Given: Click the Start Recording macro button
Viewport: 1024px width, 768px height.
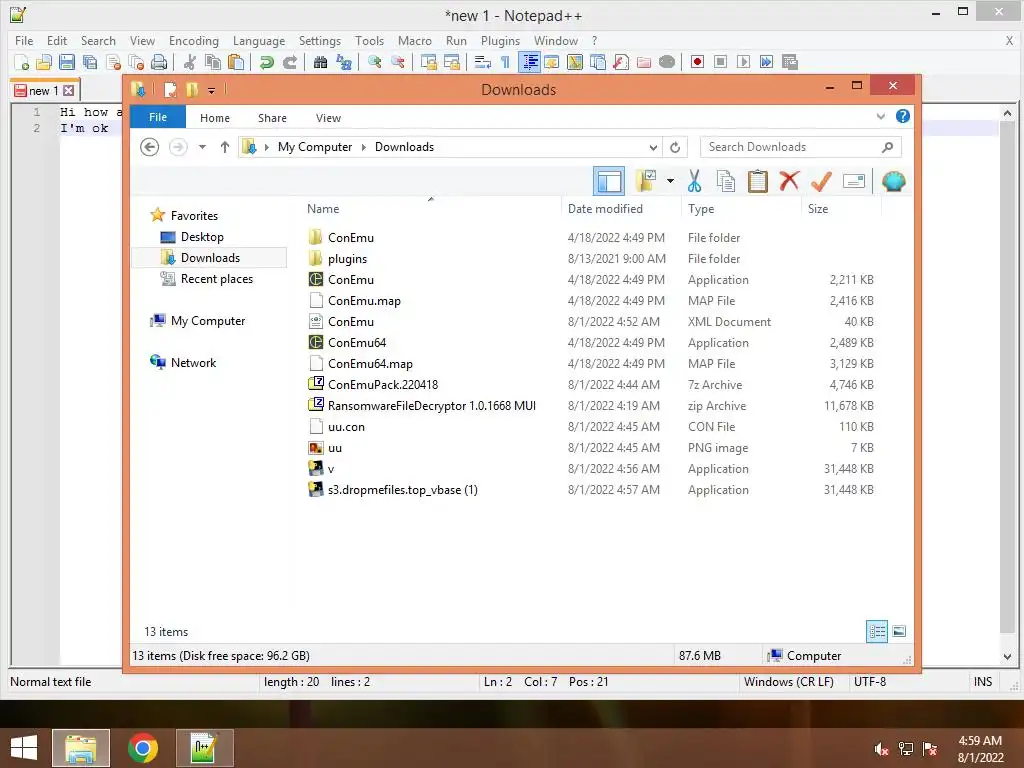Looking at the screenshot, I should [x=697, y=62].
